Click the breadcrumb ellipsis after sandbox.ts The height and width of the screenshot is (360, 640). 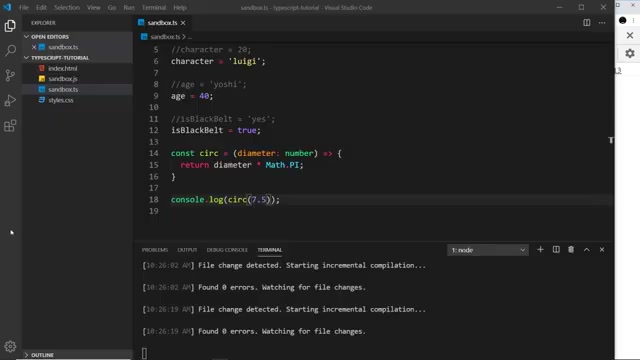point(190,37)
